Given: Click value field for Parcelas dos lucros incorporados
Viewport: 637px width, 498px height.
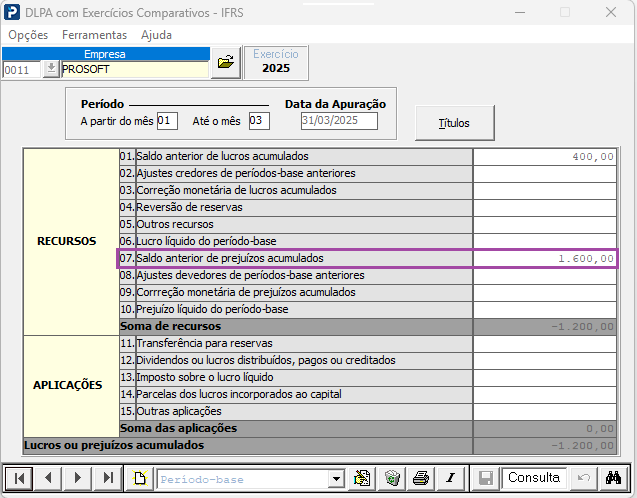Looking at the screenshot, I should click(x=545, y=395).
